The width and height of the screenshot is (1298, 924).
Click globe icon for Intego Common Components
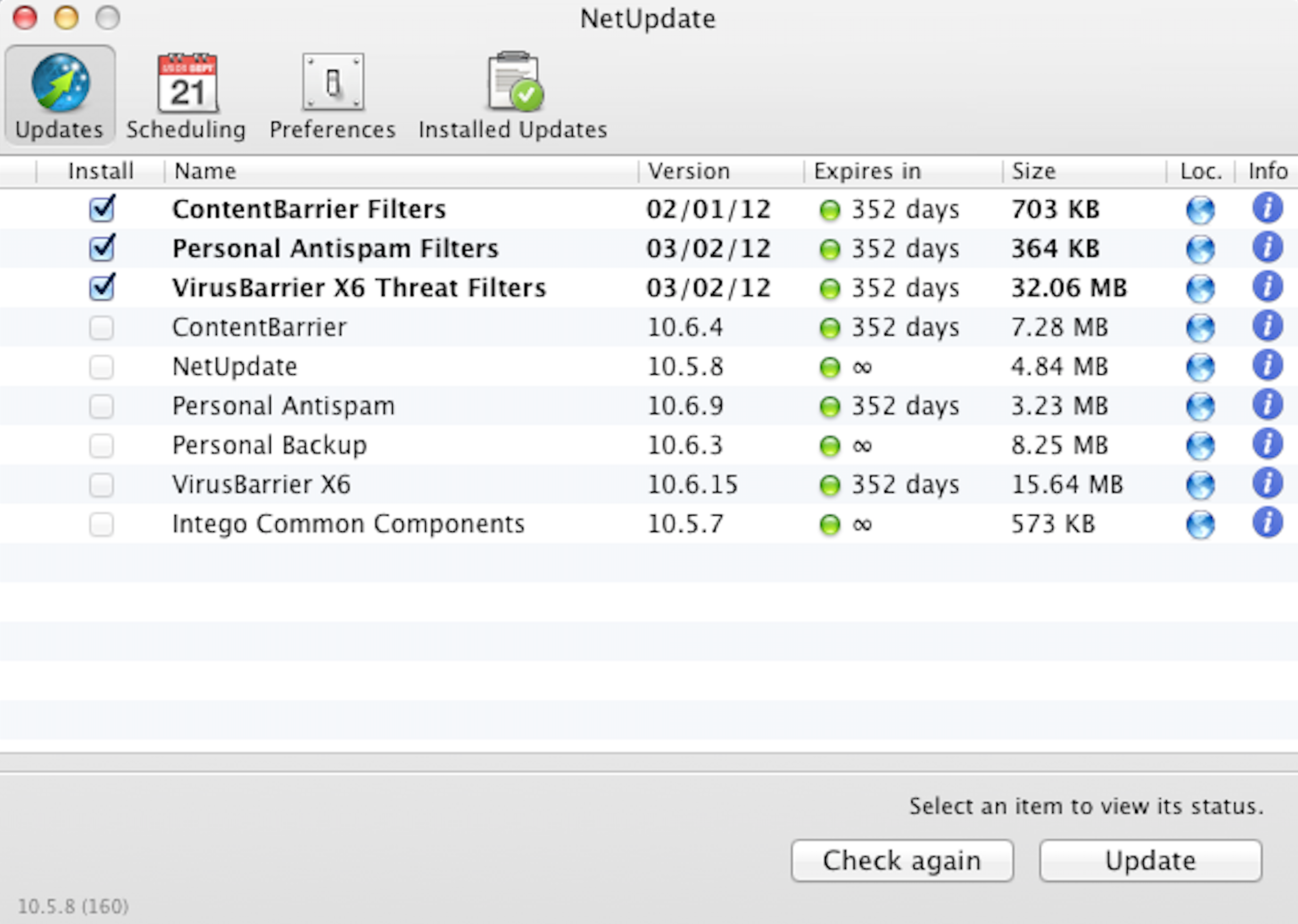point(1200,524)
